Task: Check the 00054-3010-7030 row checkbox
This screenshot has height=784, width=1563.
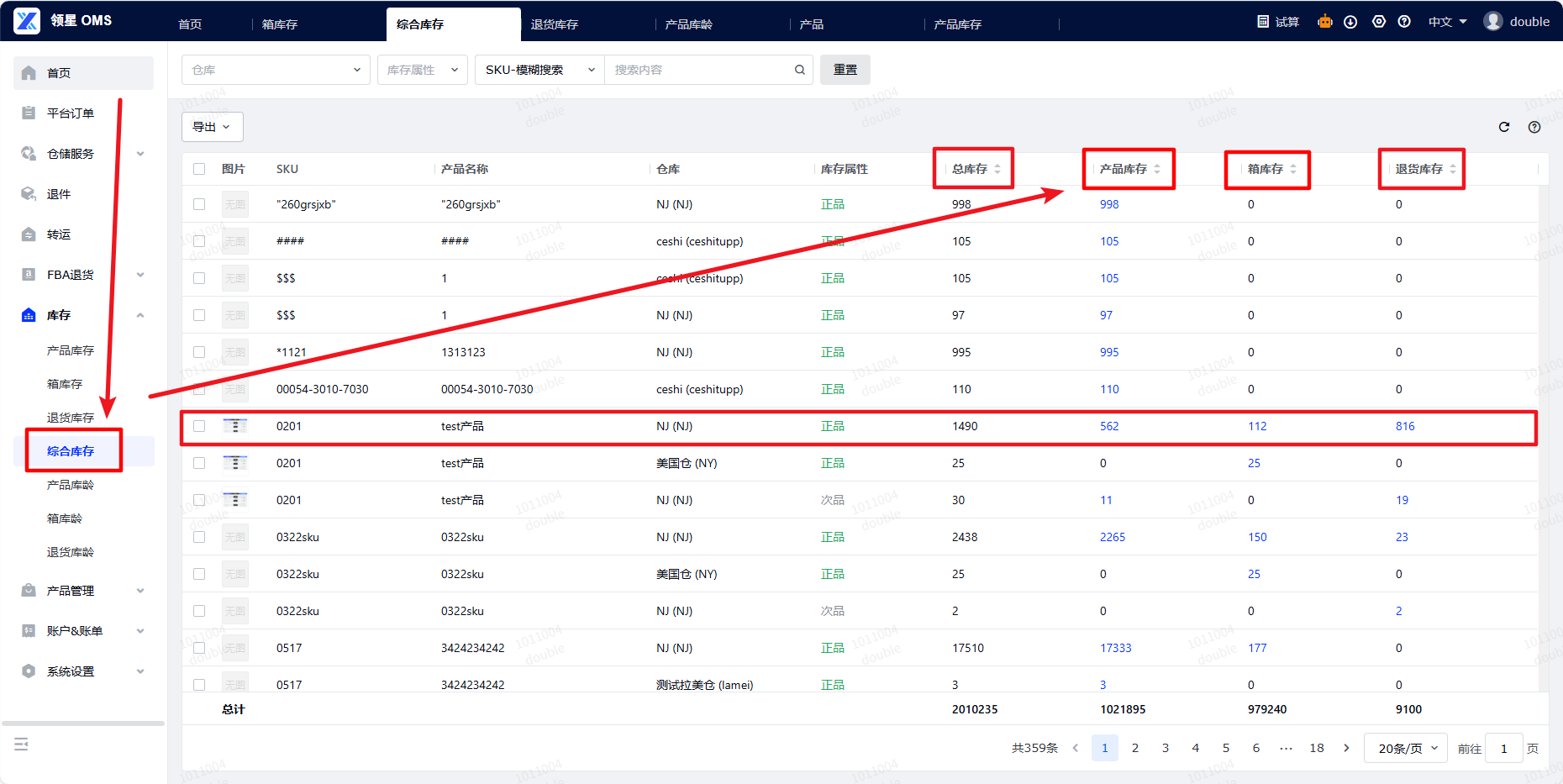Action: click(199, 389)
